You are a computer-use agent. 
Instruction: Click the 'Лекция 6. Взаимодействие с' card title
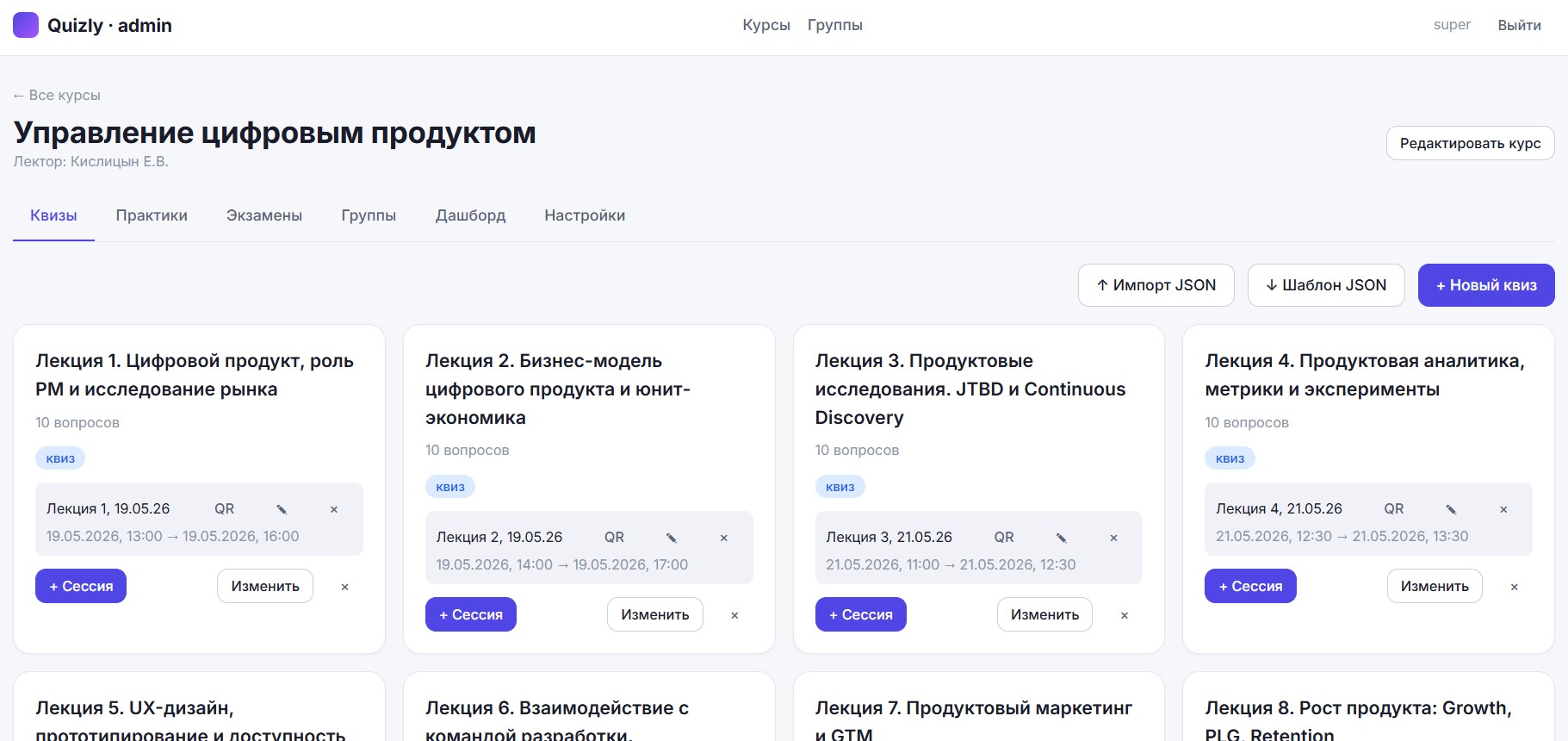click(557, 720)
